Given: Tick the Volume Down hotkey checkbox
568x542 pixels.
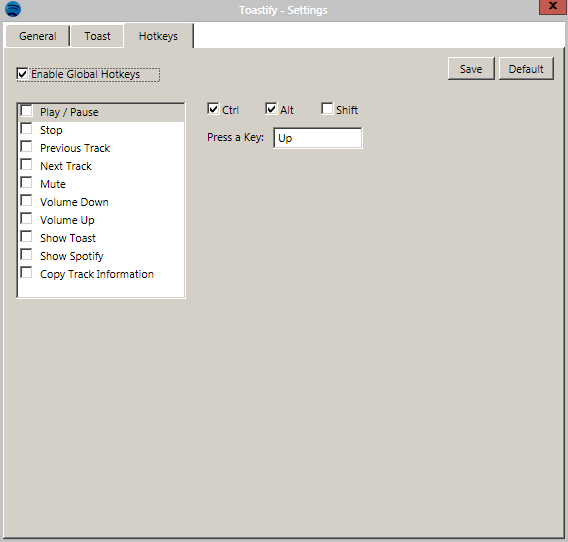Looking at the screenshot, I should tap(26, 201).
